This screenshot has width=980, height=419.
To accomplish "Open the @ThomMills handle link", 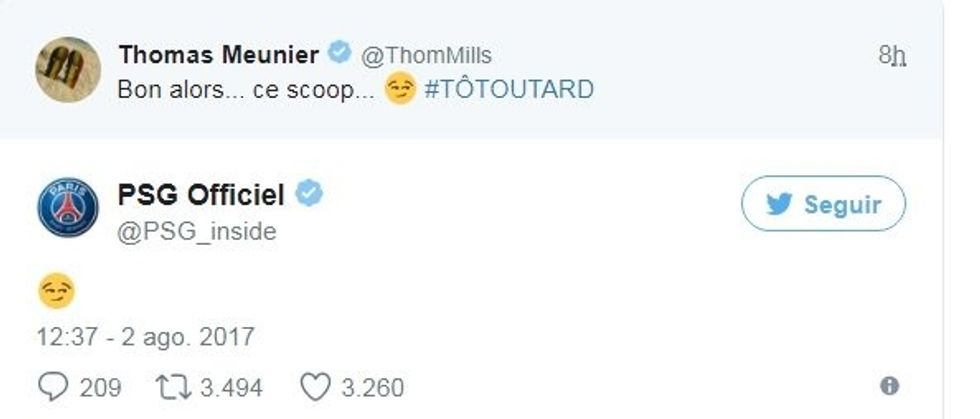I will [426, 55].
